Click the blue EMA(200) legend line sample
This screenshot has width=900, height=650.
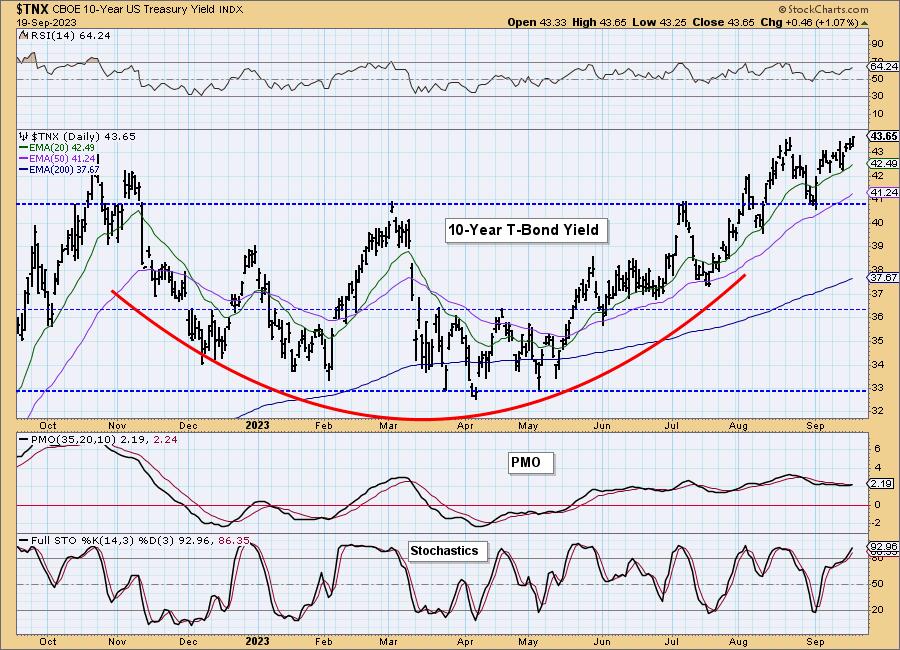coord(24,169)
